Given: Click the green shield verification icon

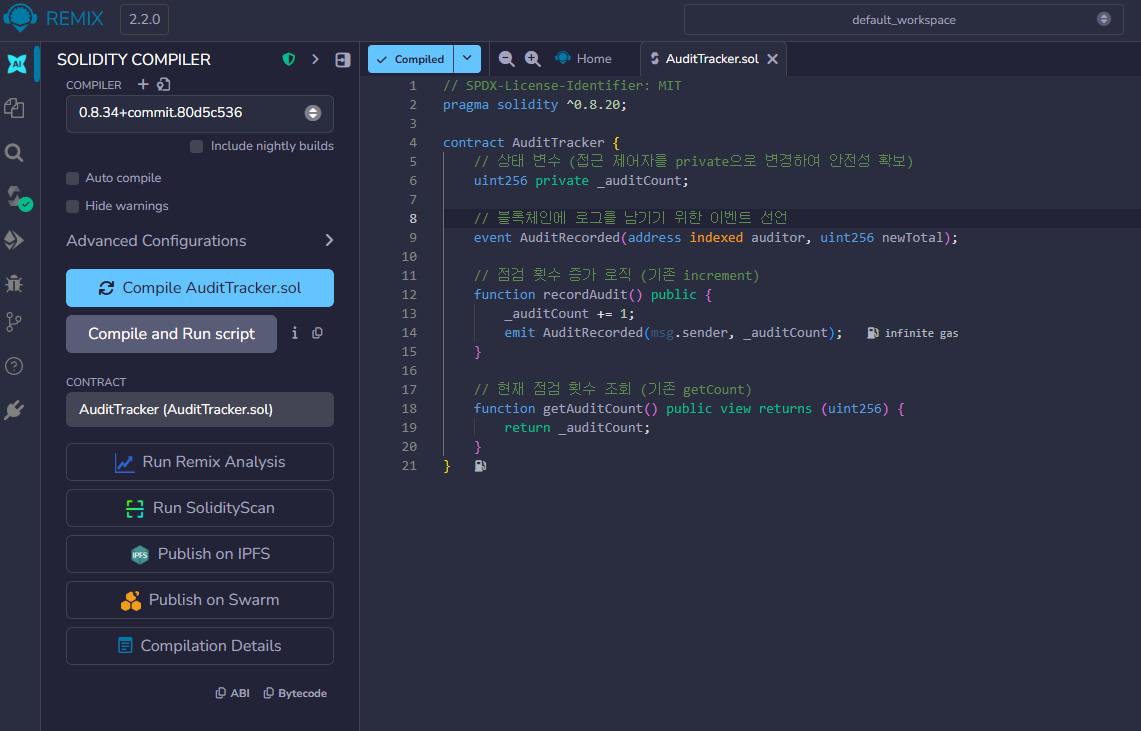Looking at the screenshot, I should coord(289,60).
